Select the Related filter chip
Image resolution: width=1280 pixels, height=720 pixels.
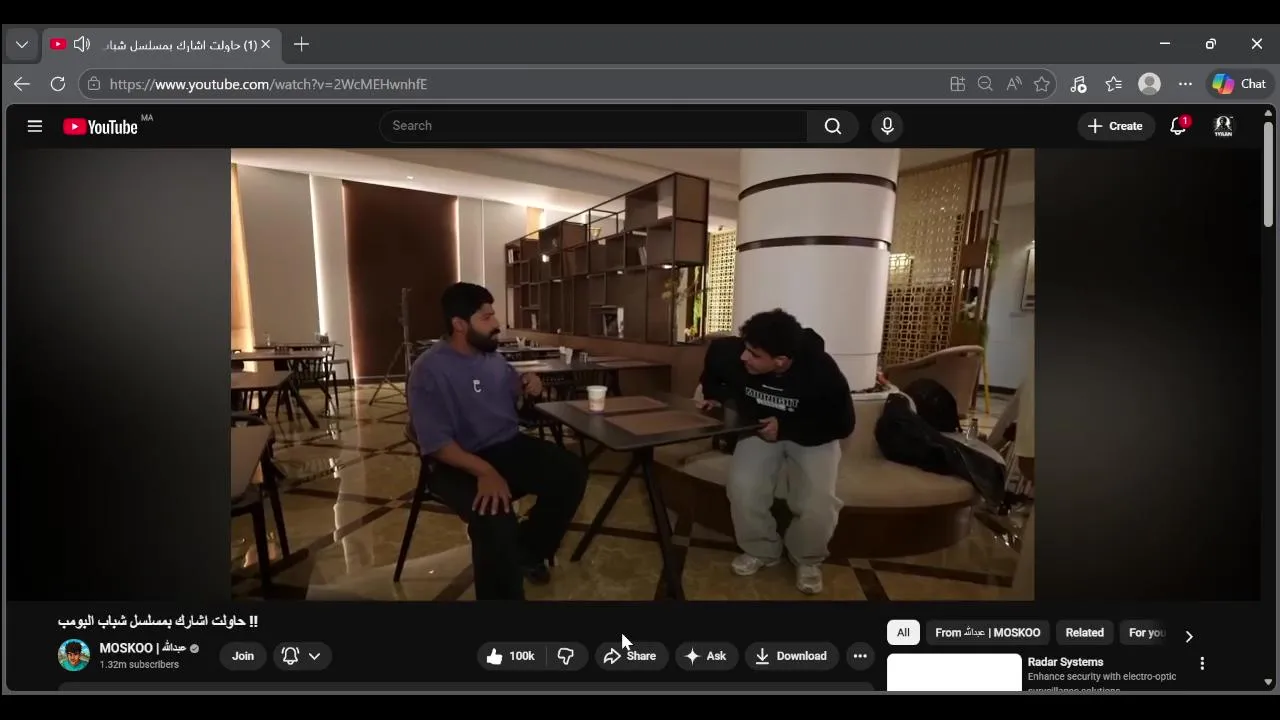1085,633
